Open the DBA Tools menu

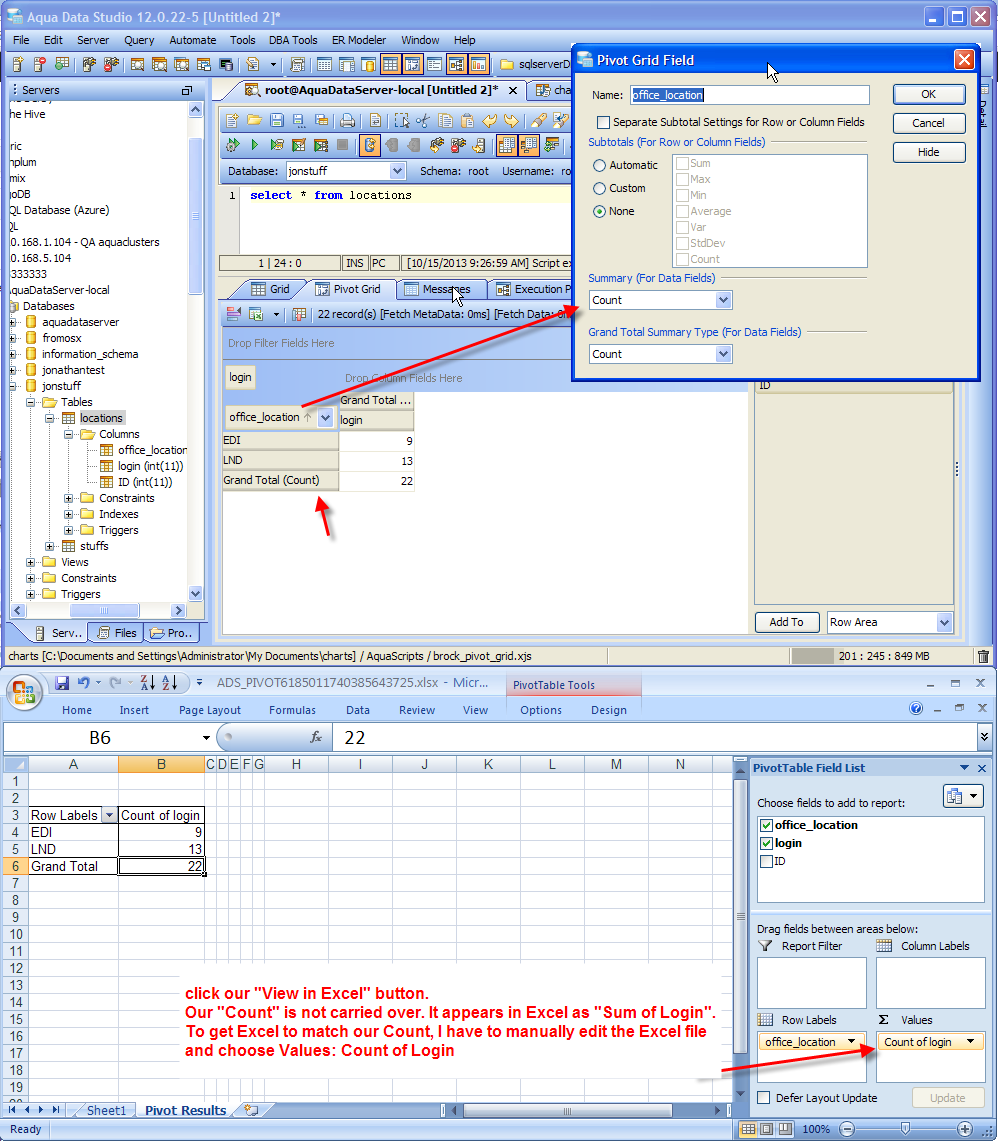(x=293, y=40)
